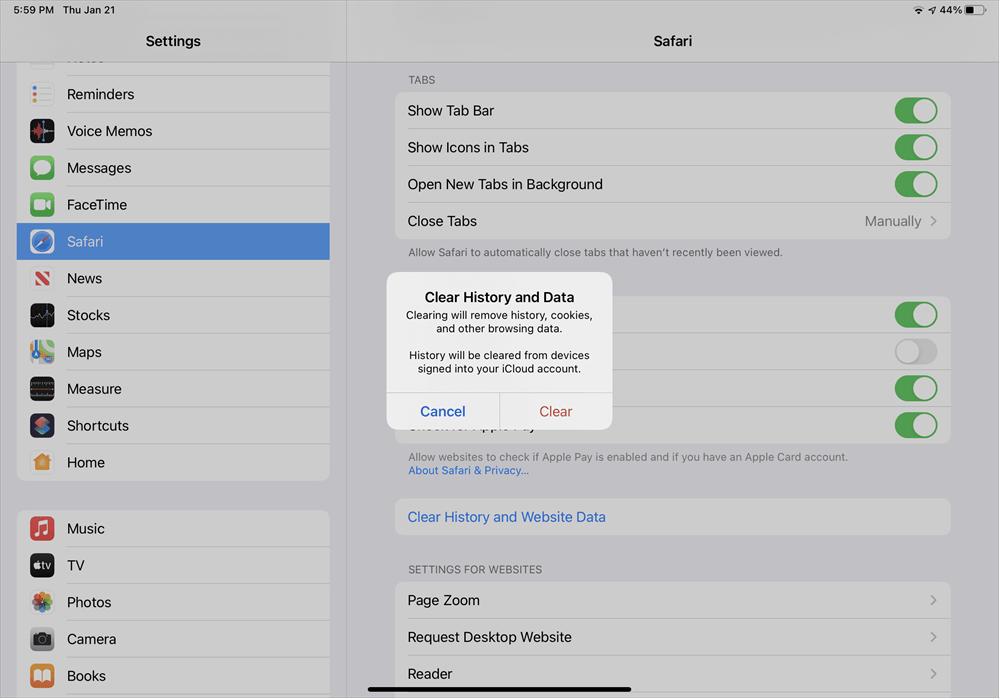Disable Show Icons in Tabs switch
This screenshot has width=999, height=698.
click(x=915, y=148)
